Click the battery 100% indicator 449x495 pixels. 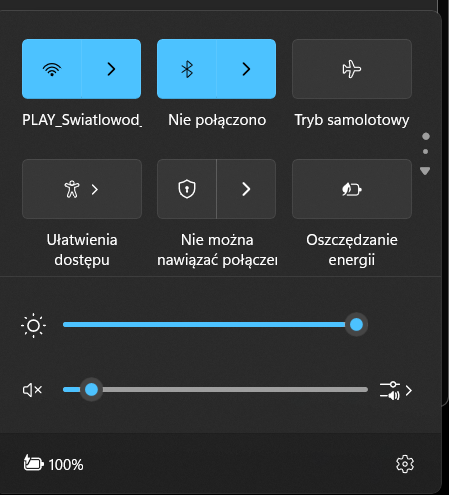(x=53, y=464)
